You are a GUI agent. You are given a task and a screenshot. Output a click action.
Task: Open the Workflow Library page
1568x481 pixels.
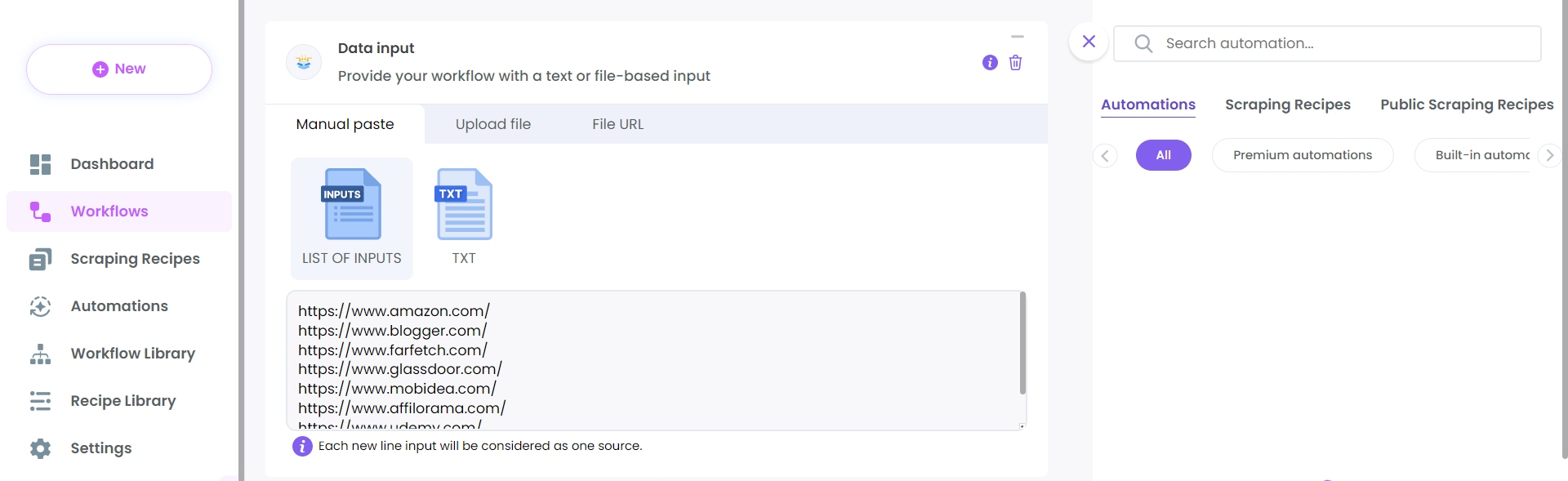click(x=132, y=354)
